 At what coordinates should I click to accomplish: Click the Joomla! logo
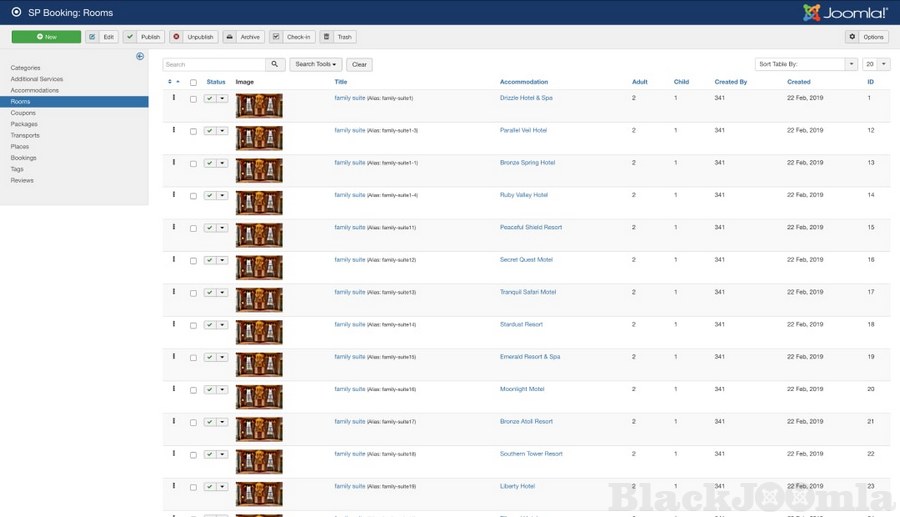coord(845,12)
